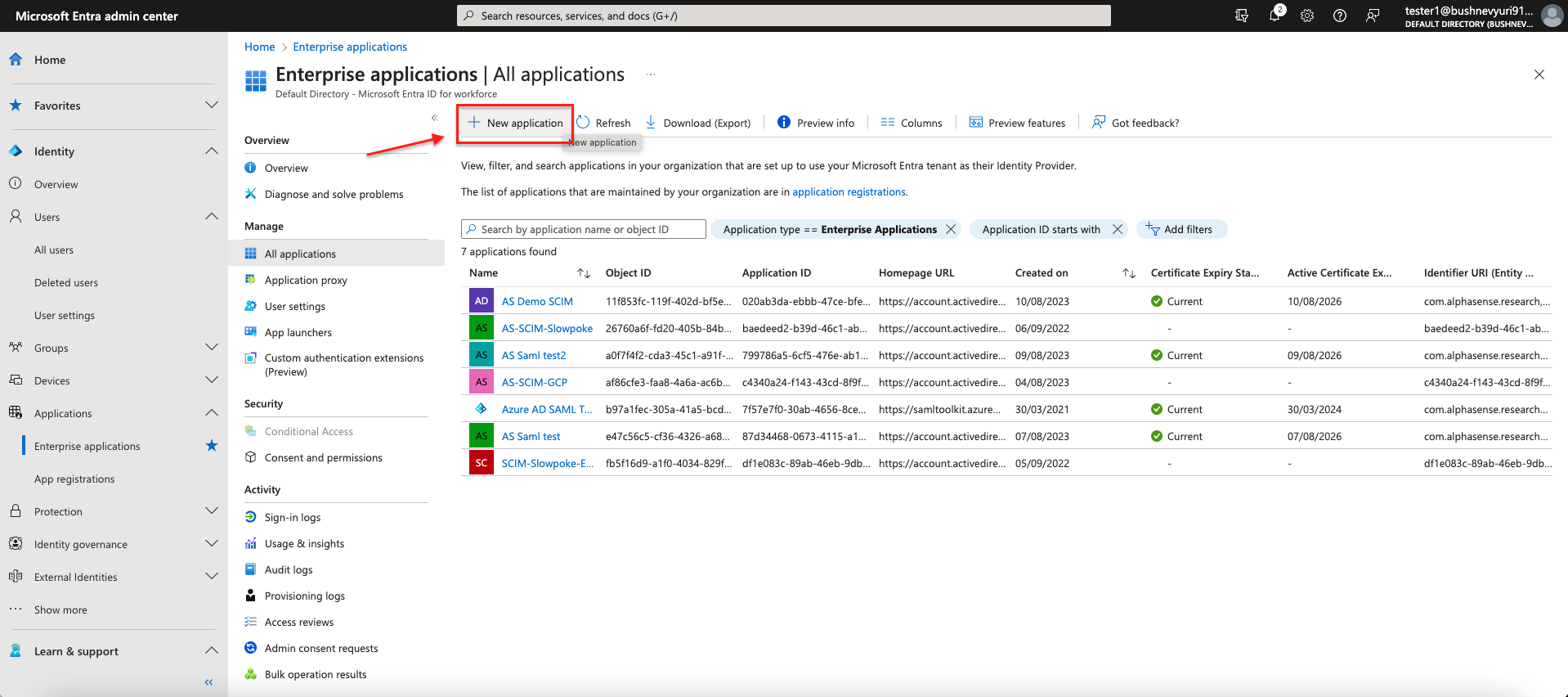Expand the Favorites section chevron
The image size is (1568, 697).
(212, 105)
